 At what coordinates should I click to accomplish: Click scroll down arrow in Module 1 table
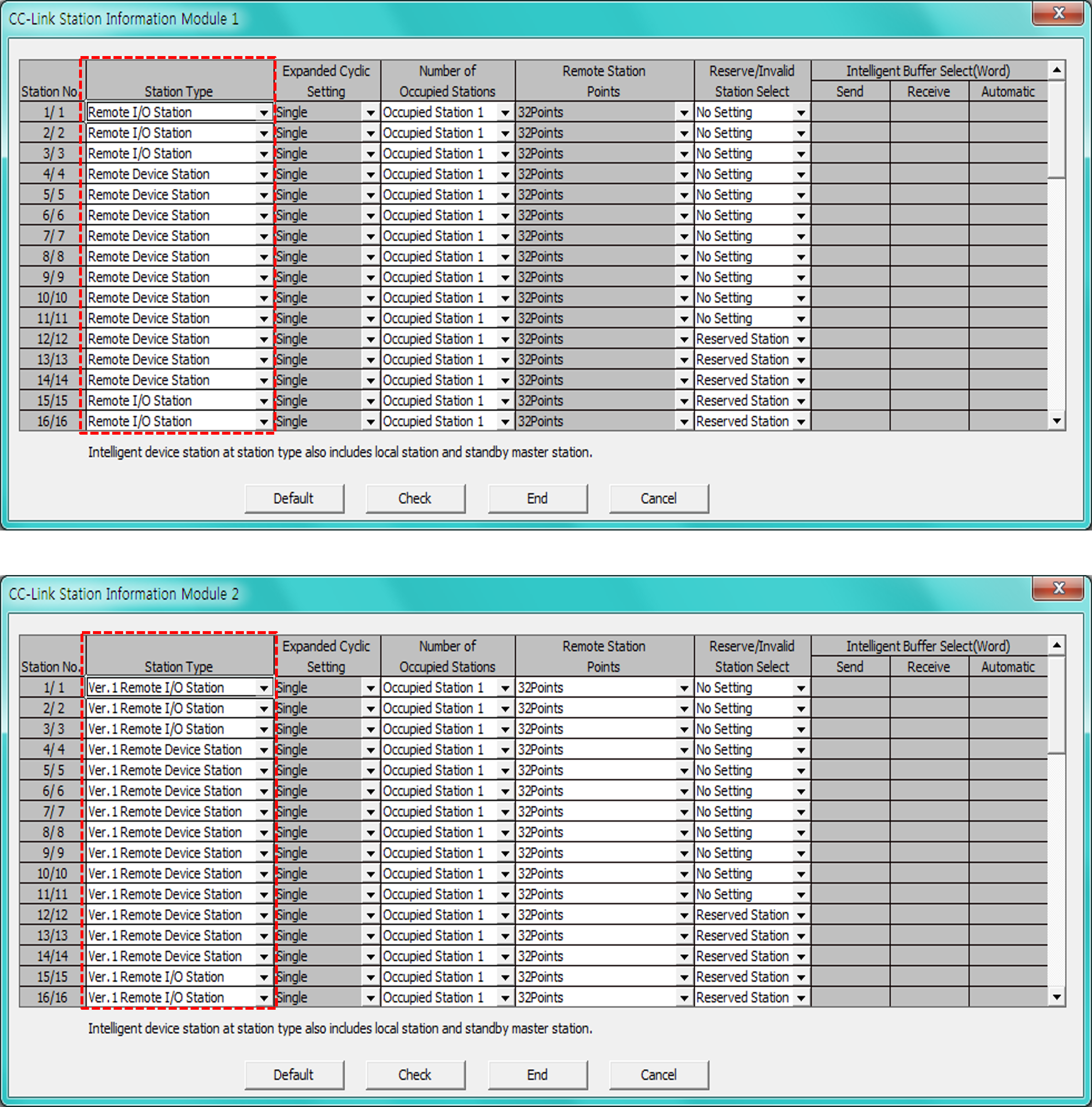click(1057, 421)
